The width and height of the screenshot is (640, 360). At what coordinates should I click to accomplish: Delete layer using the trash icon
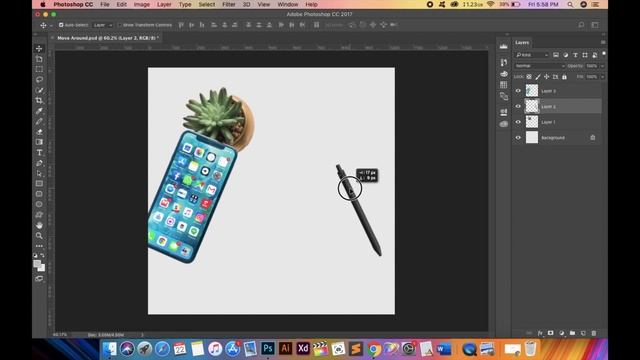click(594, 333)
